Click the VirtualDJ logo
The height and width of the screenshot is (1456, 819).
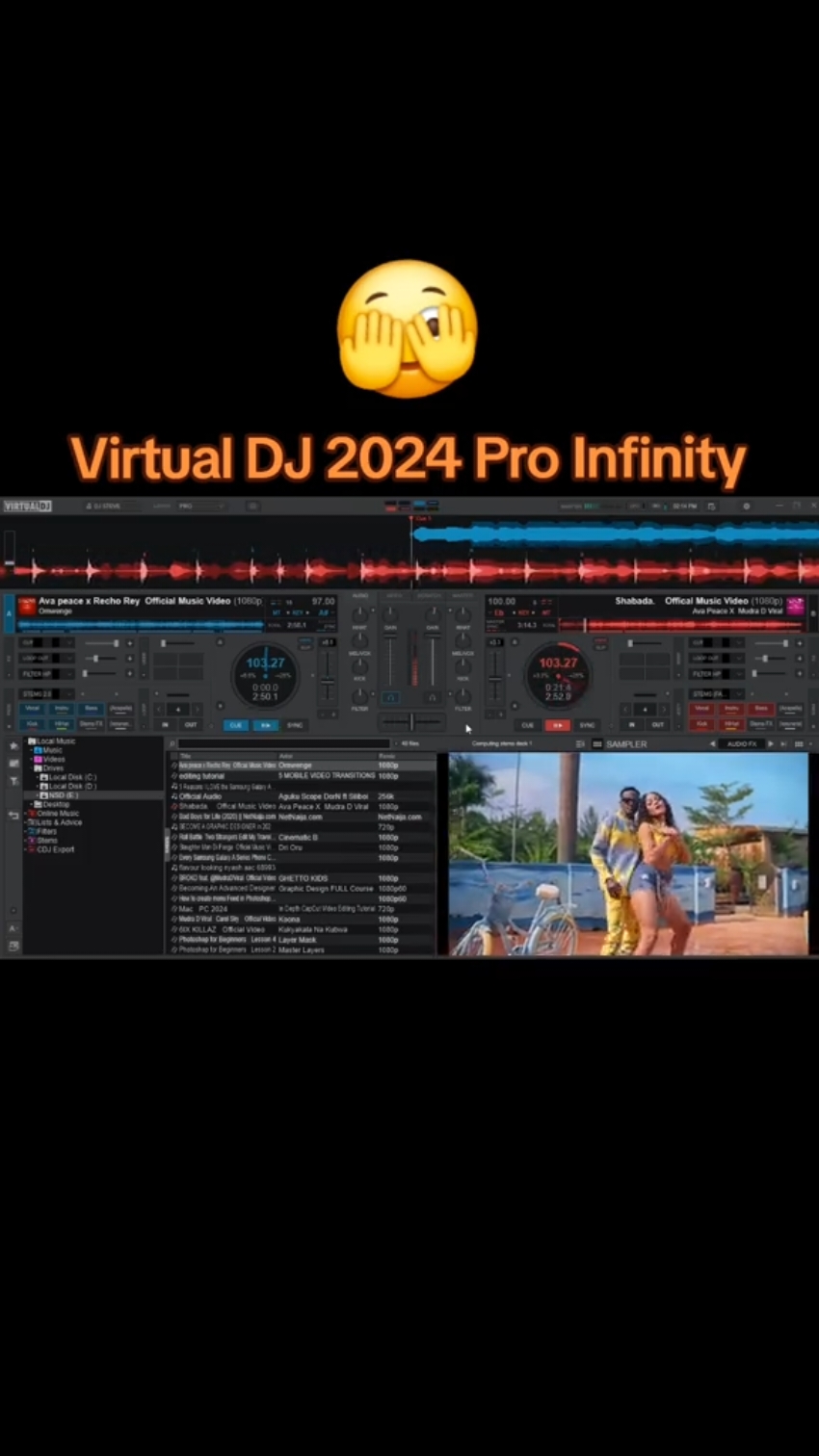coord(27,506)
